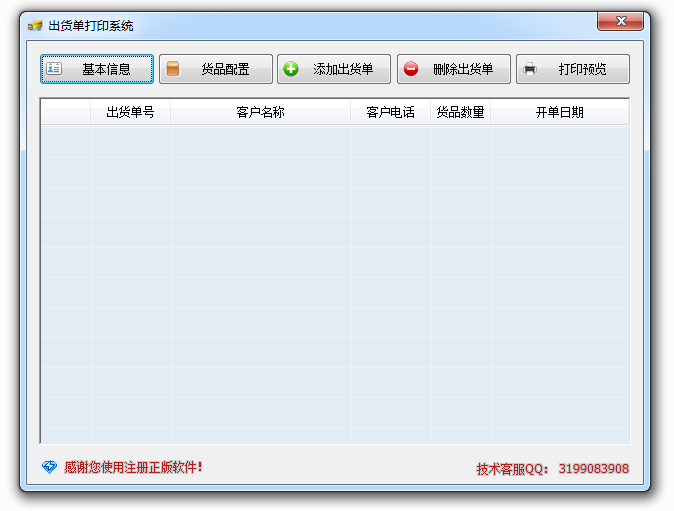Image resolution: width=674 pixels, height=511 pixels.
Task: Sort by the 货品数量 column header
Action: point(460,112)
